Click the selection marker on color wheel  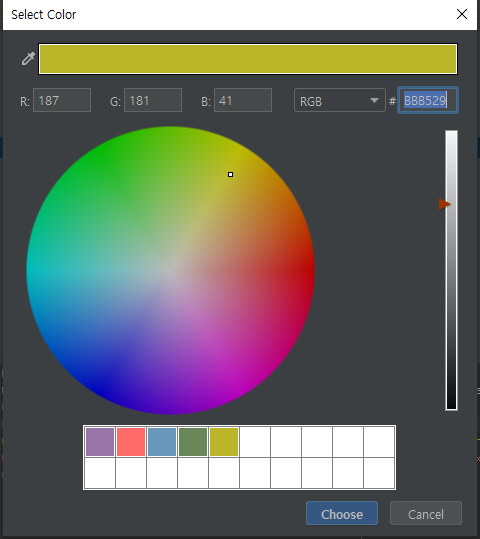coord(230,175)
